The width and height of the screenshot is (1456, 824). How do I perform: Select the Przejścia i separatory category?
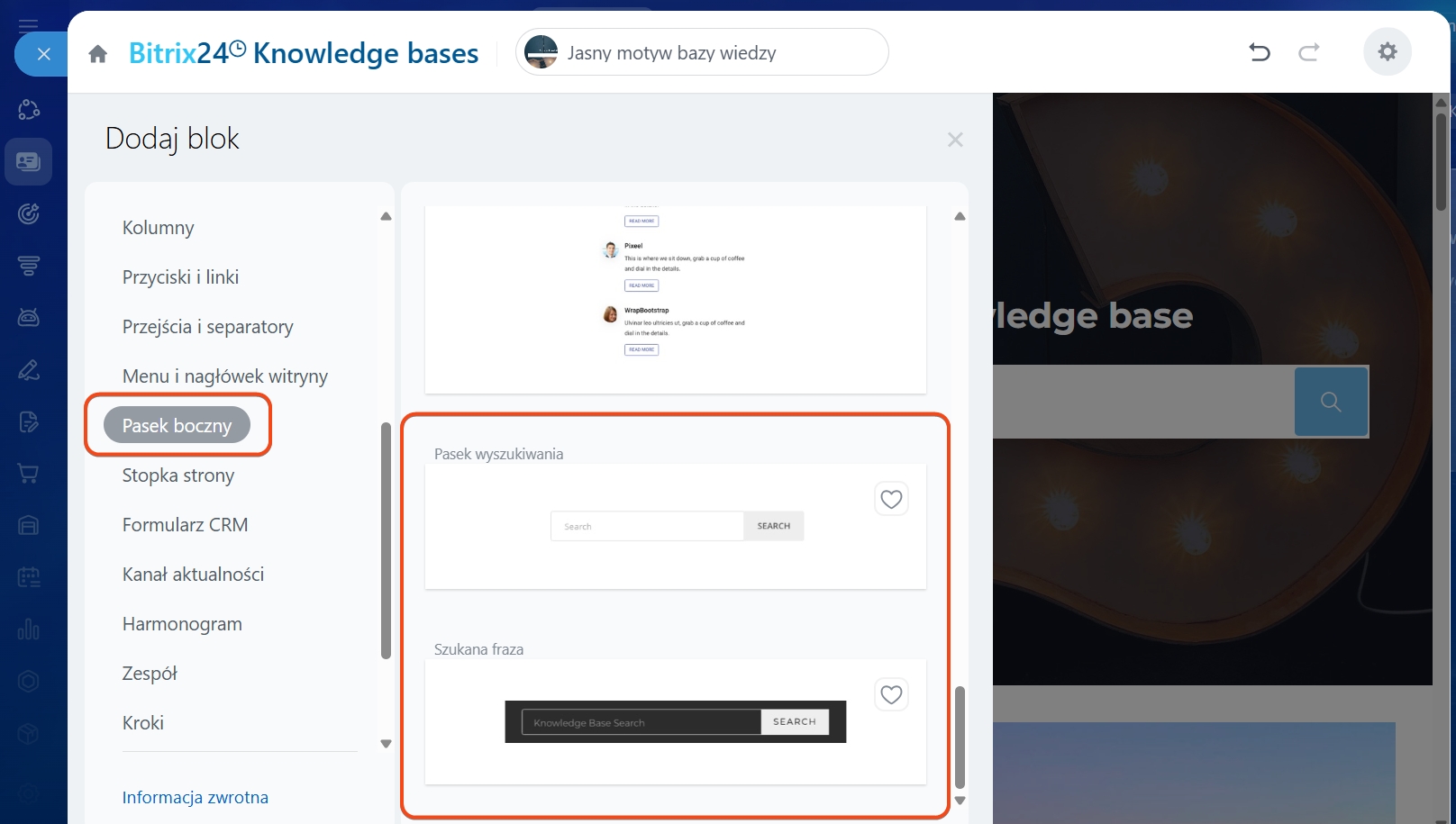pos(208,327)
